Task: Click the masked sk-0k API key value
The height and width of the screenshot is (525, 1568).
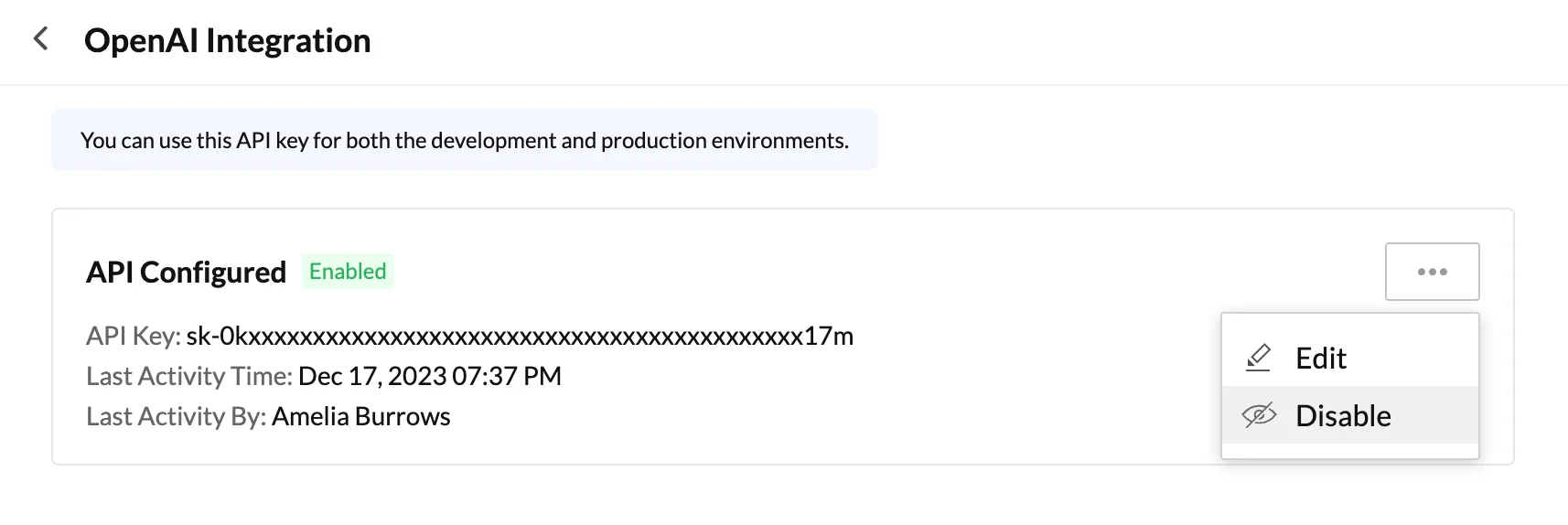Action: (x=520, y=336)
